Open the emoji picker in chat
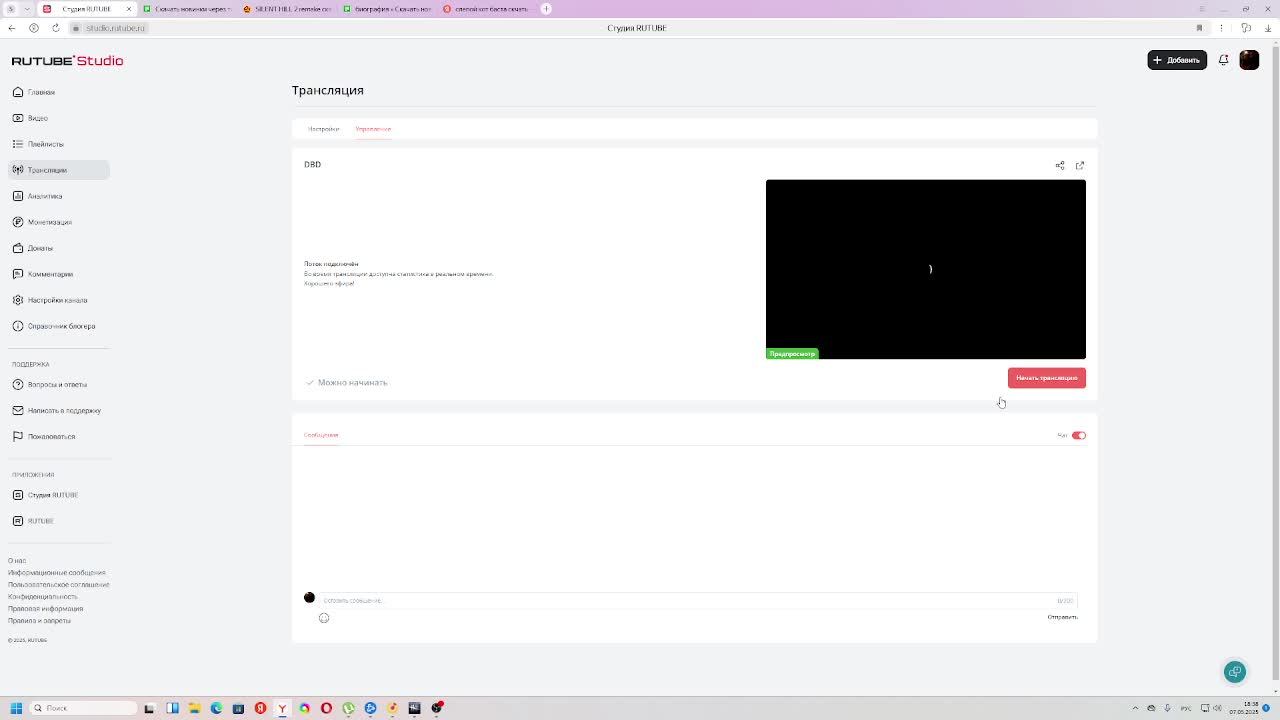This screenshot has height=720, width=1280. 324,618
